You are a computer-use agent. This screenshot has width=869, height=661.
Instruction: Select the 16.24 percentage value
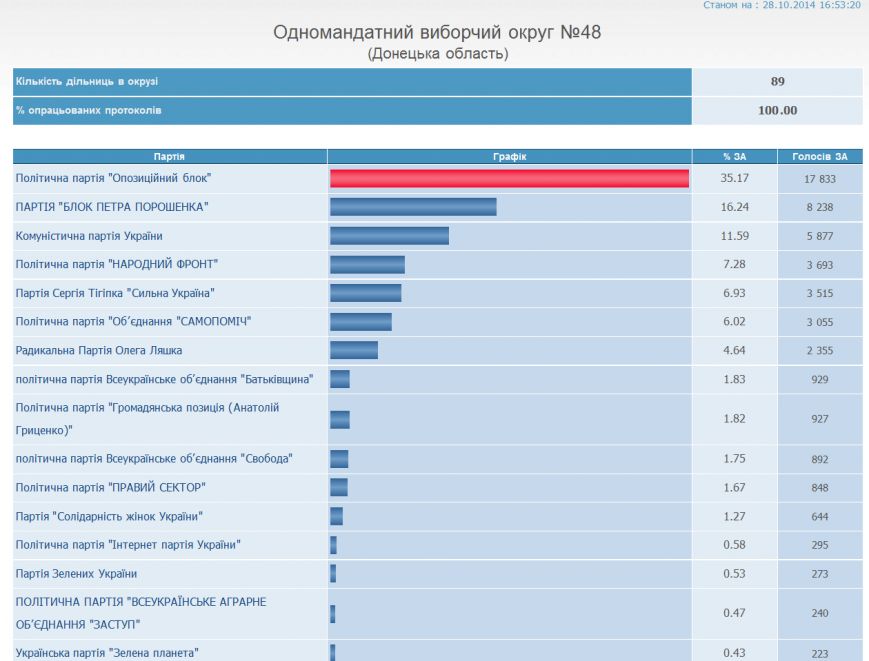click(x=734, y=207)
